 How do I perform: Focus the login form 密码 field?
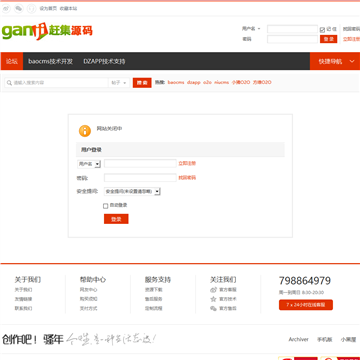[140, 178]
